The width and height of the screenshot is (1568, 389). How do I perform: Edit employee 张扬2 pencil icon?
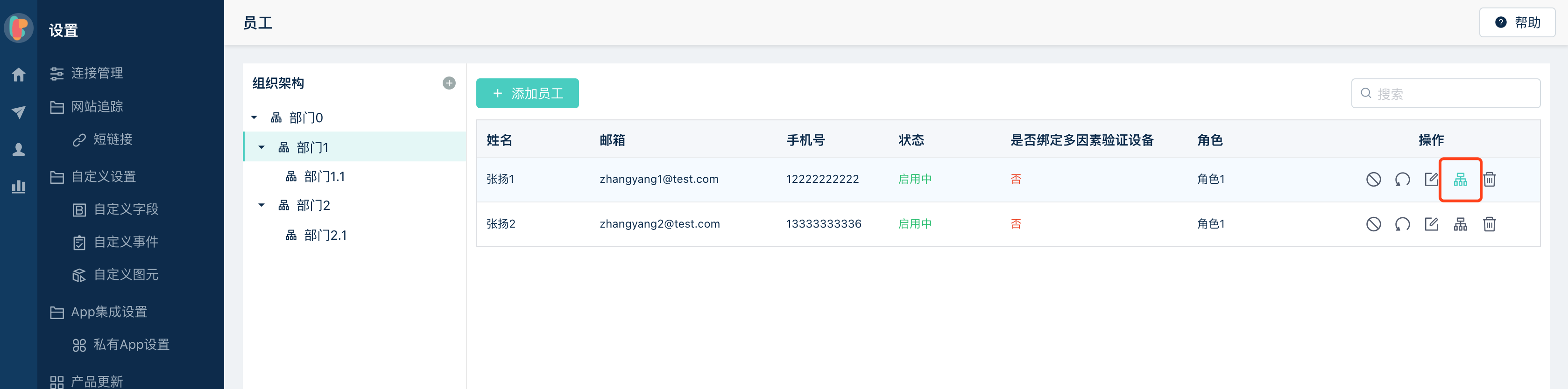pos(1432,224)
